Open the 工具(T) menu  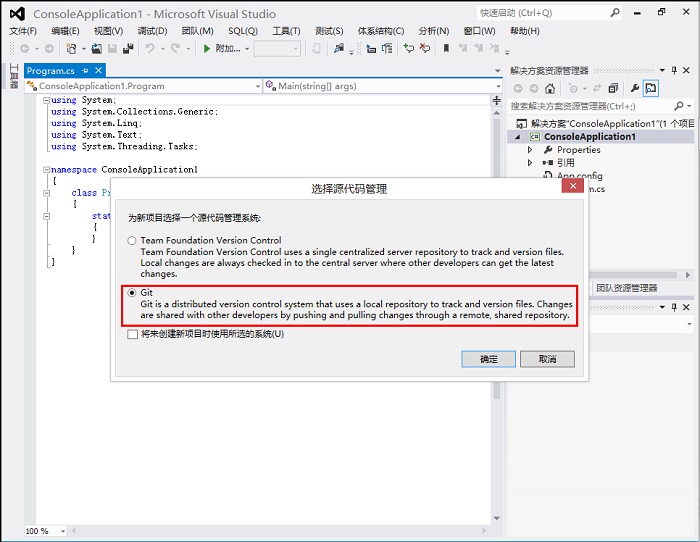pos(287,31)
